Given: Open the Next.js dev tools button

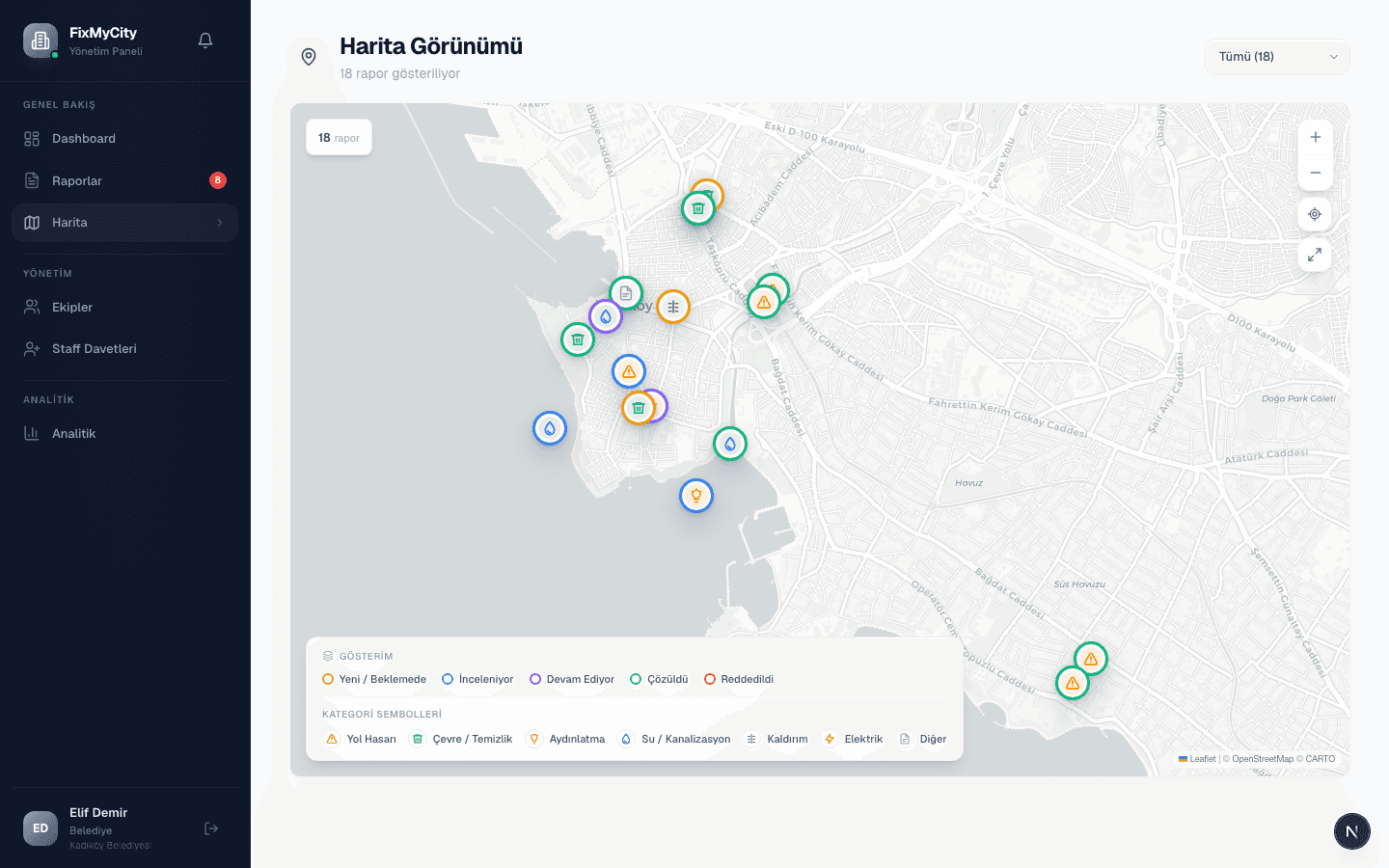Looking at the screenshot, I should [x=1352, y=831].
